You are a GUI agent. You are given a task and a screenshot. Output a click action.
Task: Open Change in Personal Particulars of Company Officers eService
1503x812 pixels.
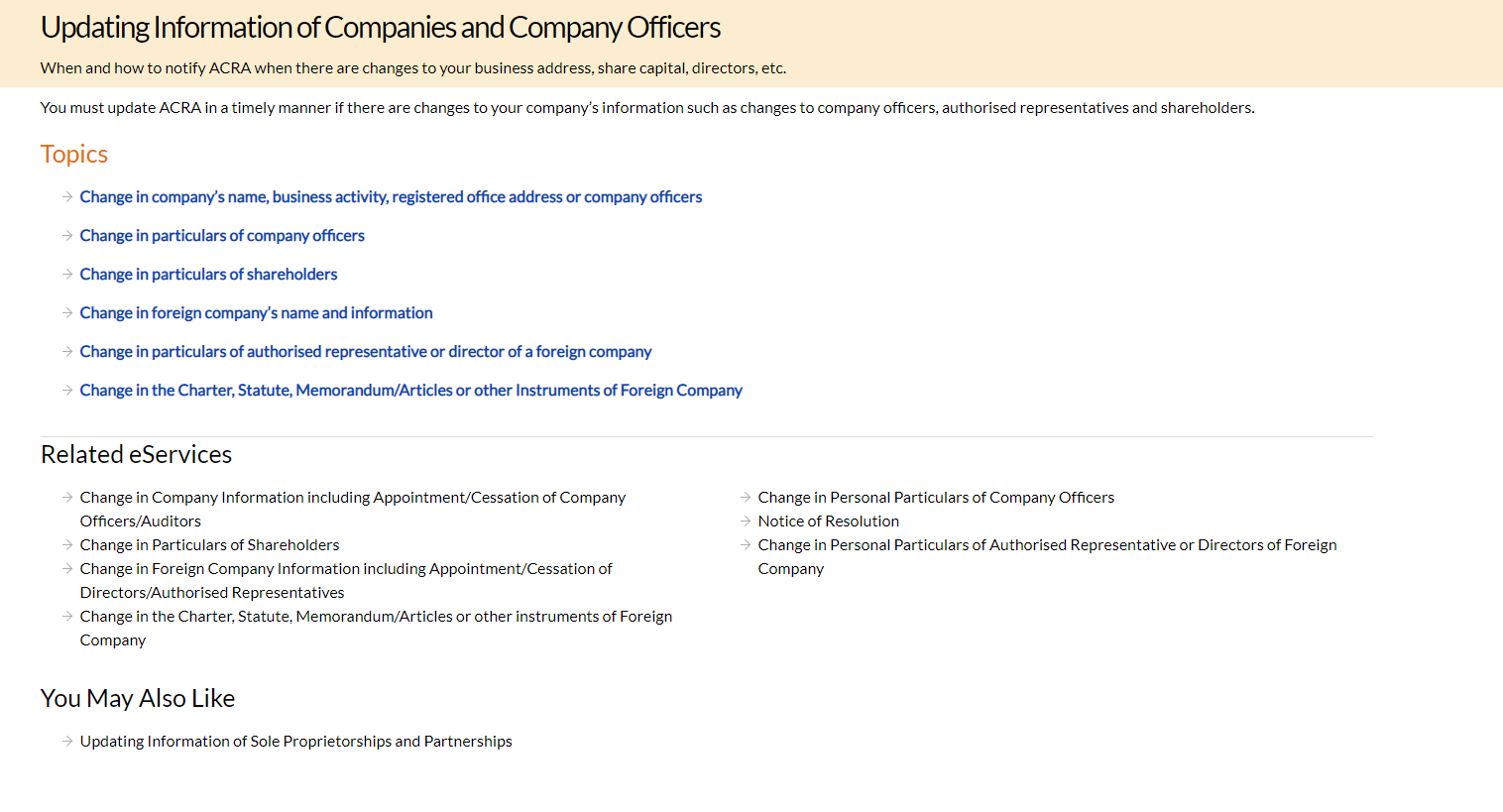pos(936,497)
